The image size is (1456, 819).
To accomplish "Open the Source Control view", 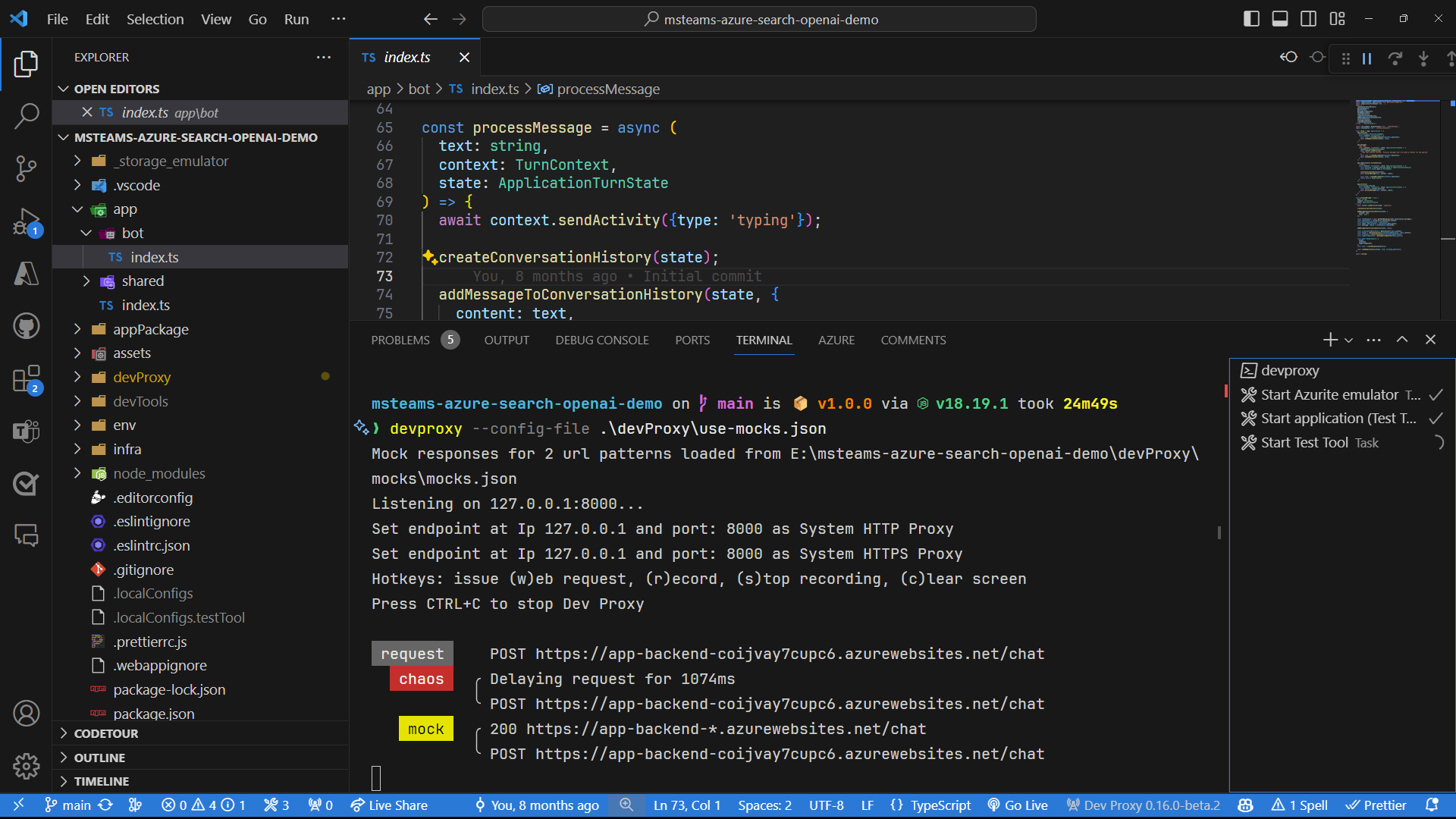I will pyautogui.click(x=27, y=168).
